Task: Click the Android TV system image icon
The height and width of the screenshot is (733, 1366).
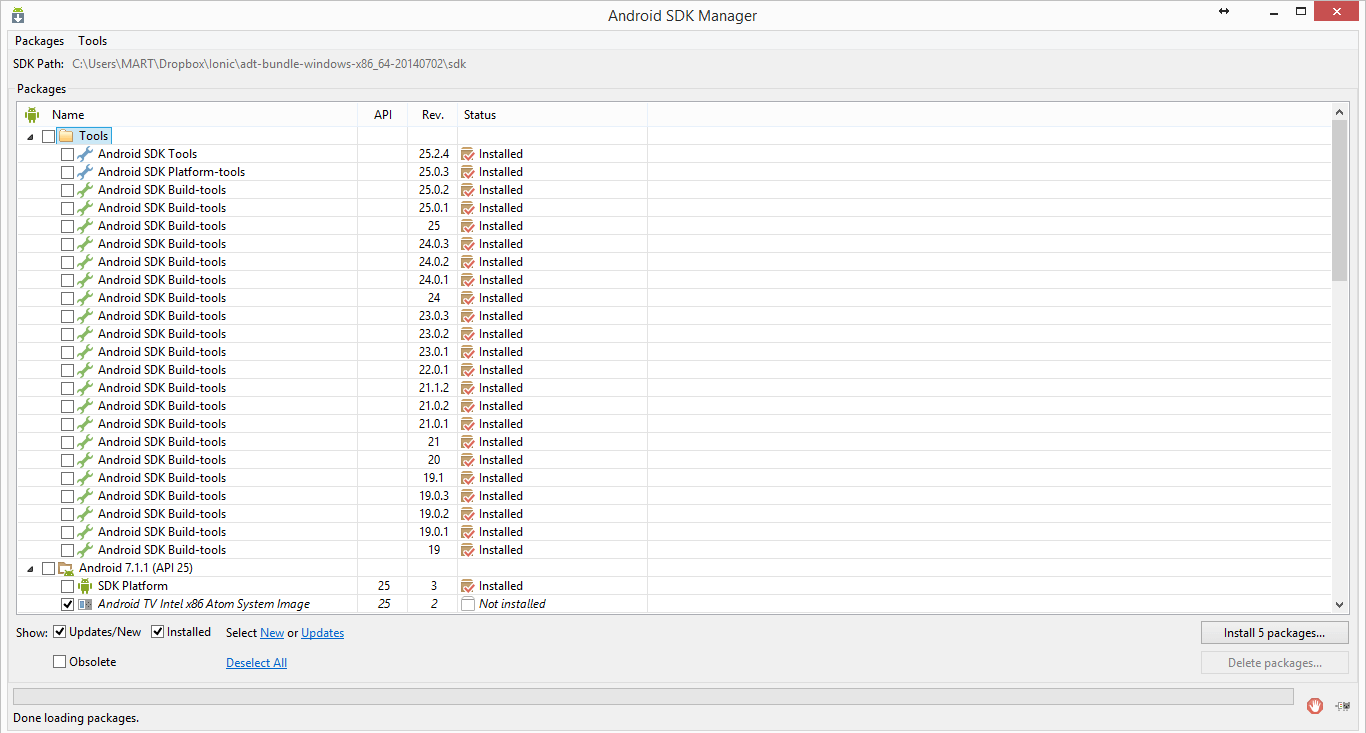Action: click(85, 604)
